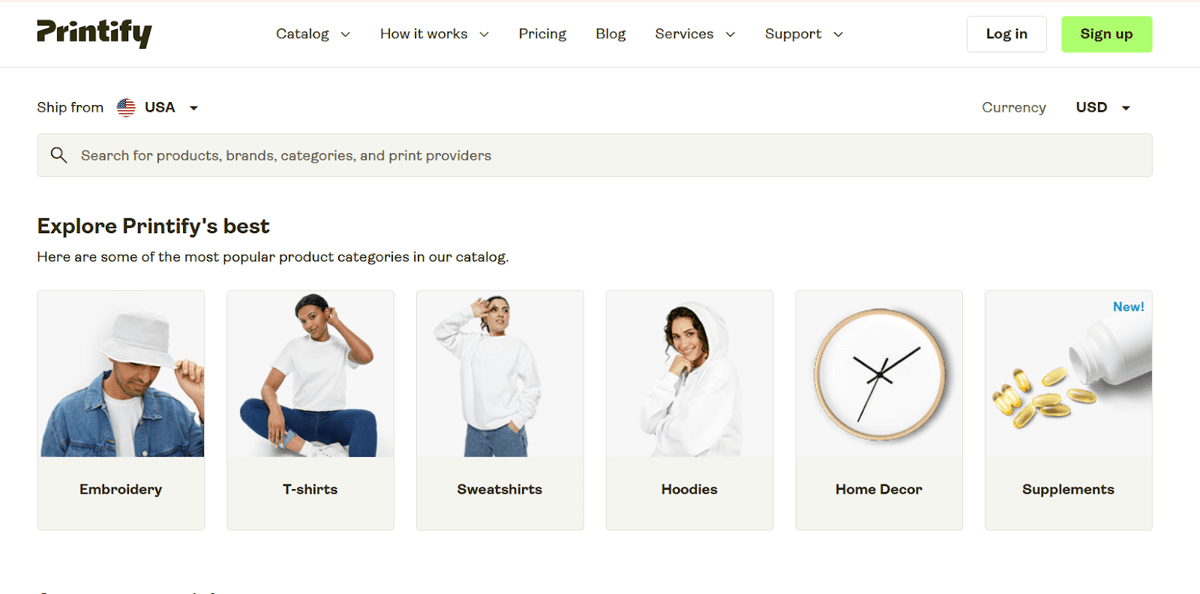Open the Ship from country selector

(x=158, y=107)
